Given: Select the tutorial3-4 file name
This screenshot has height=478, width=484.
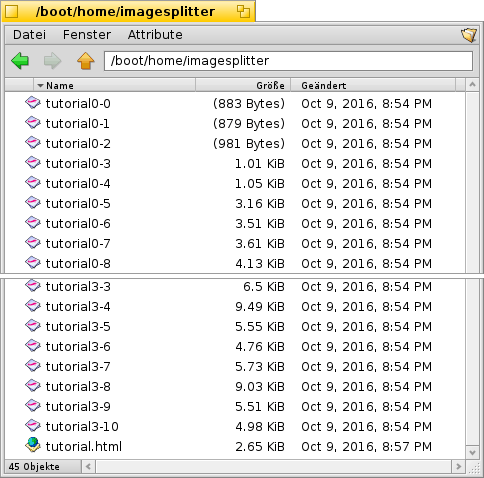Looking at the screenshot, I should [x=78, y=306].
